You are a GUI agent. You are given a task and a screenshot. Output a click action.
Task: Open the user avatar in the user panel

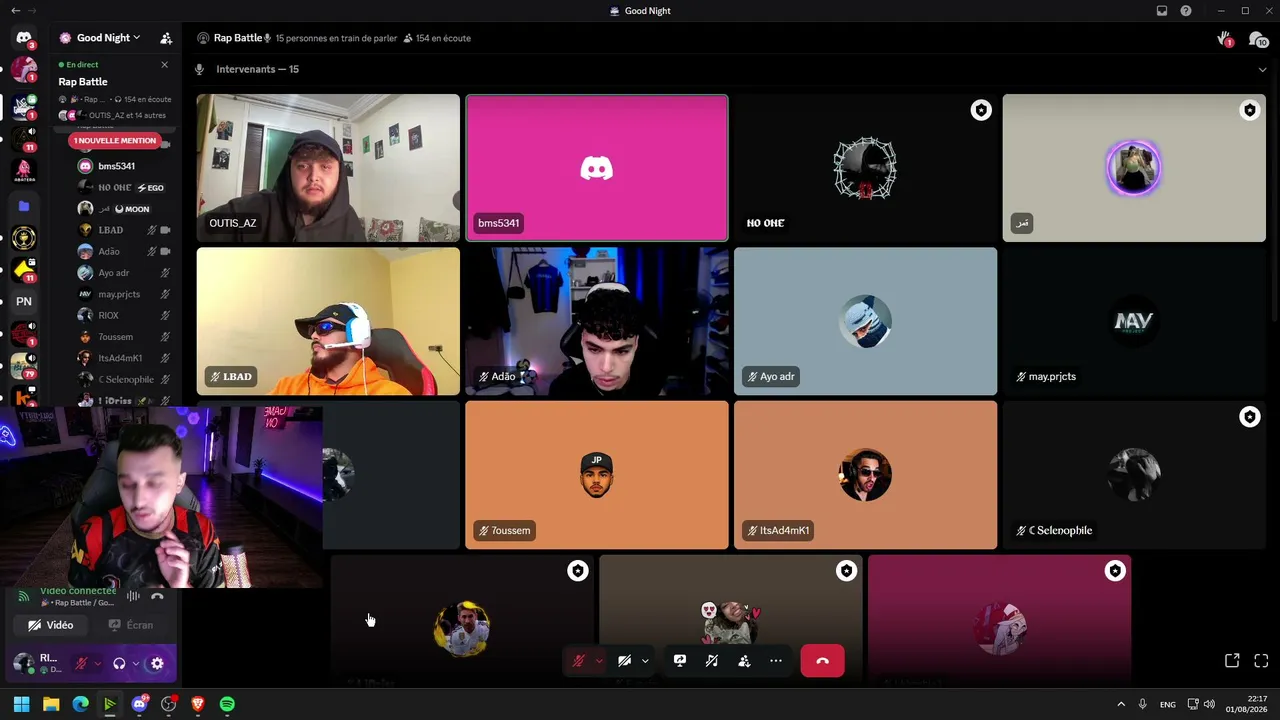(23, 663)
